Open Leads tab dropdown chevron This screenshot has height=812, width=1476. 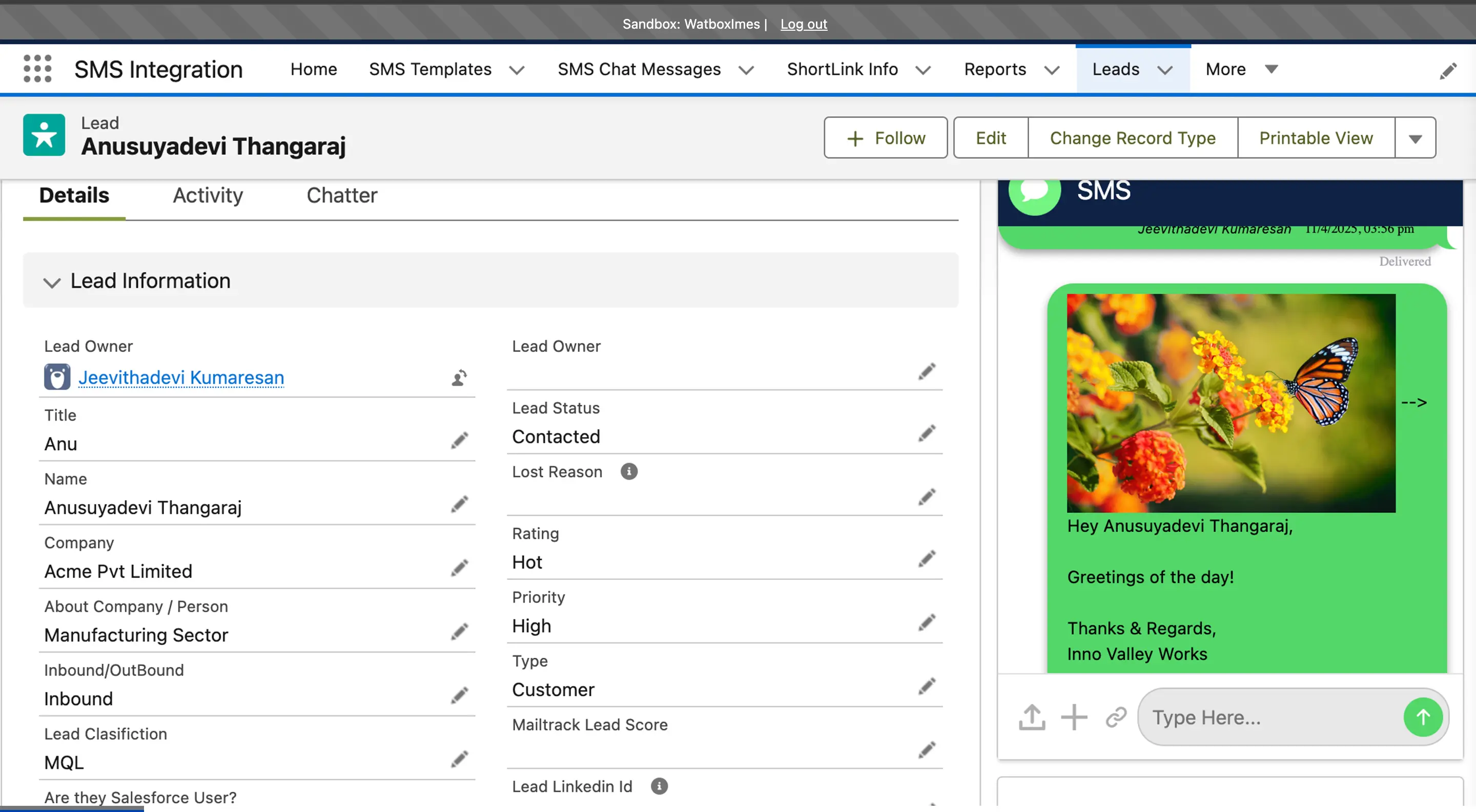click(x=1165, y=70)
